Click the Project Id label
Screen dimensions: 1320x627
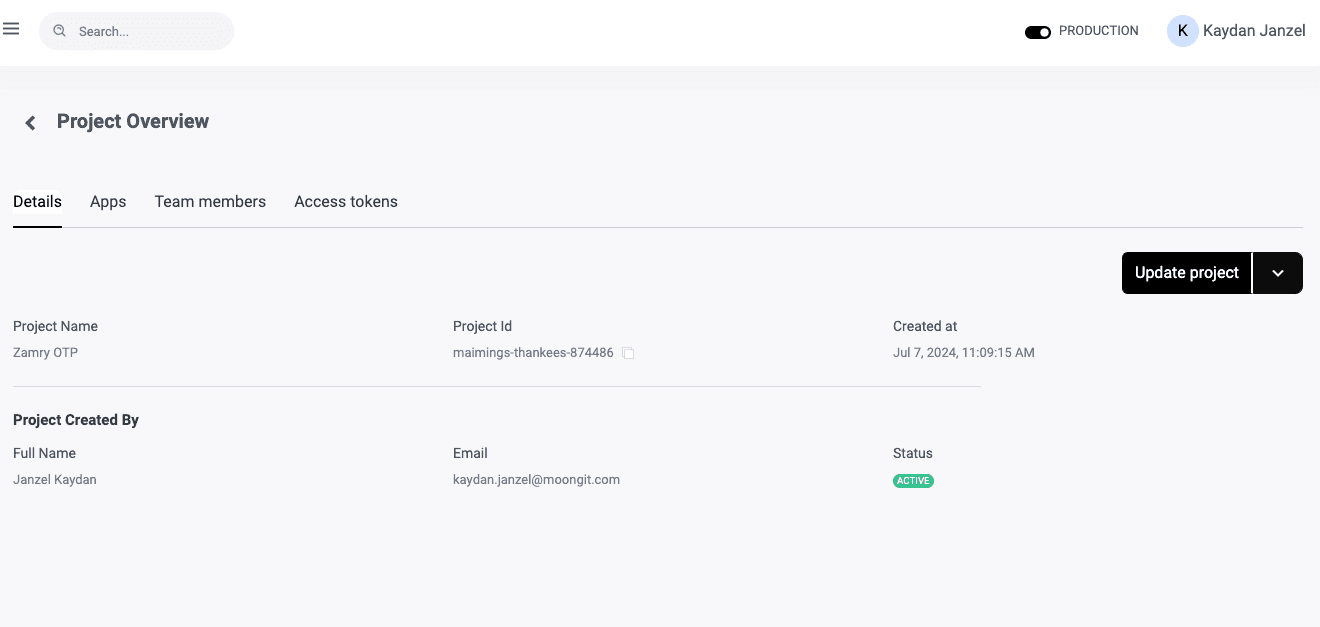coord(482,326)
